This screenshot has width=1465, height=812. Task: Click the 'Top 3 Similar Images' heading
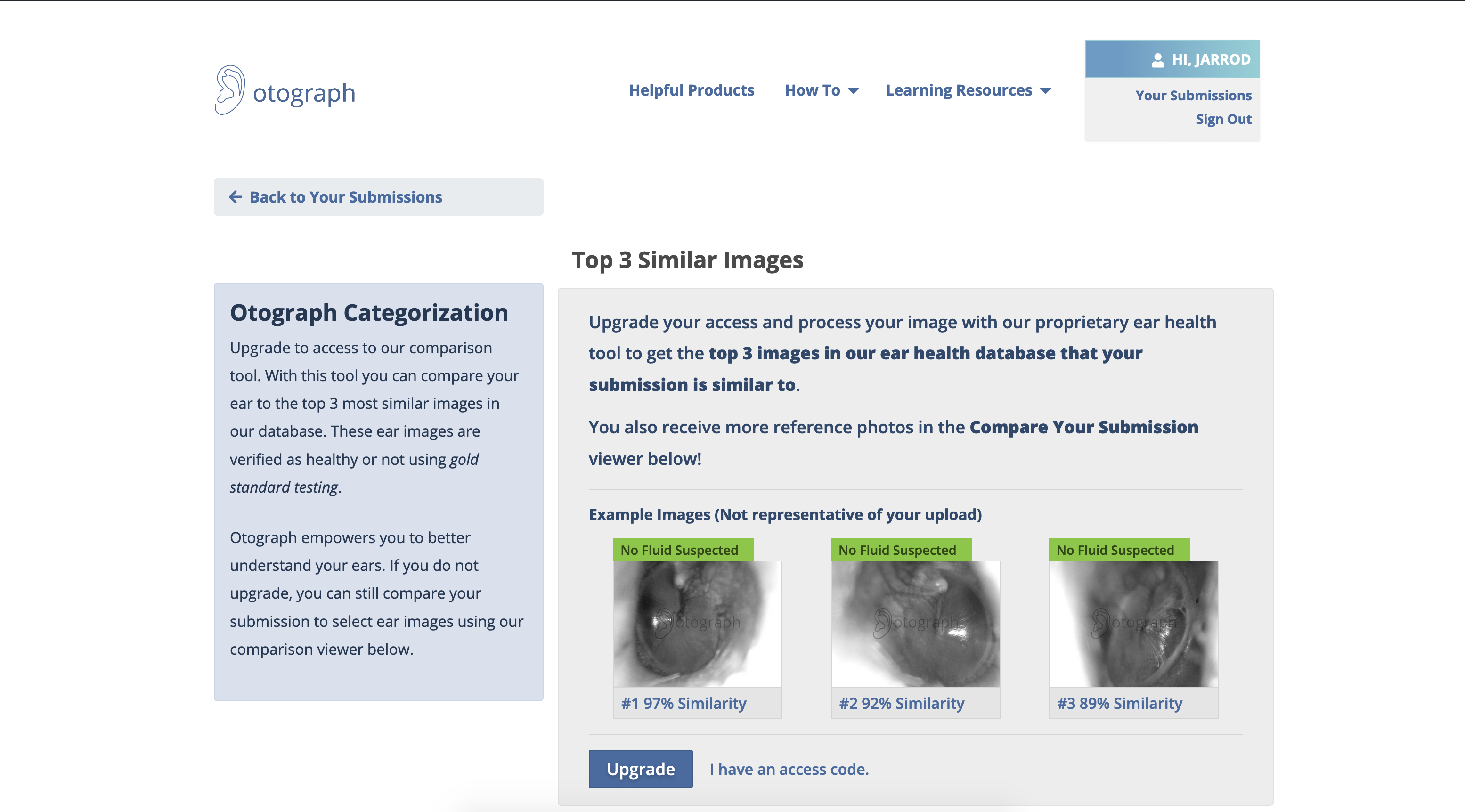pos(688,260)
